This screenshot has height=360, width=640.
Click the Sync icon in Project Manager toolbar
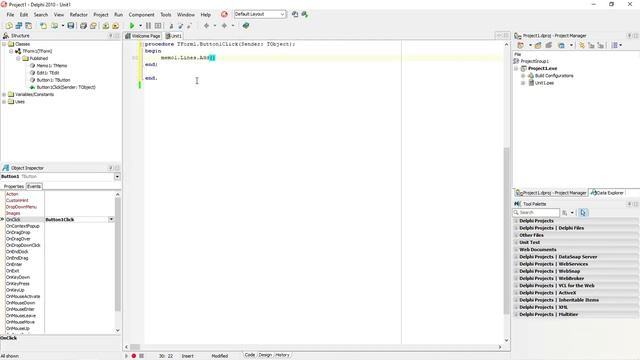582,45
